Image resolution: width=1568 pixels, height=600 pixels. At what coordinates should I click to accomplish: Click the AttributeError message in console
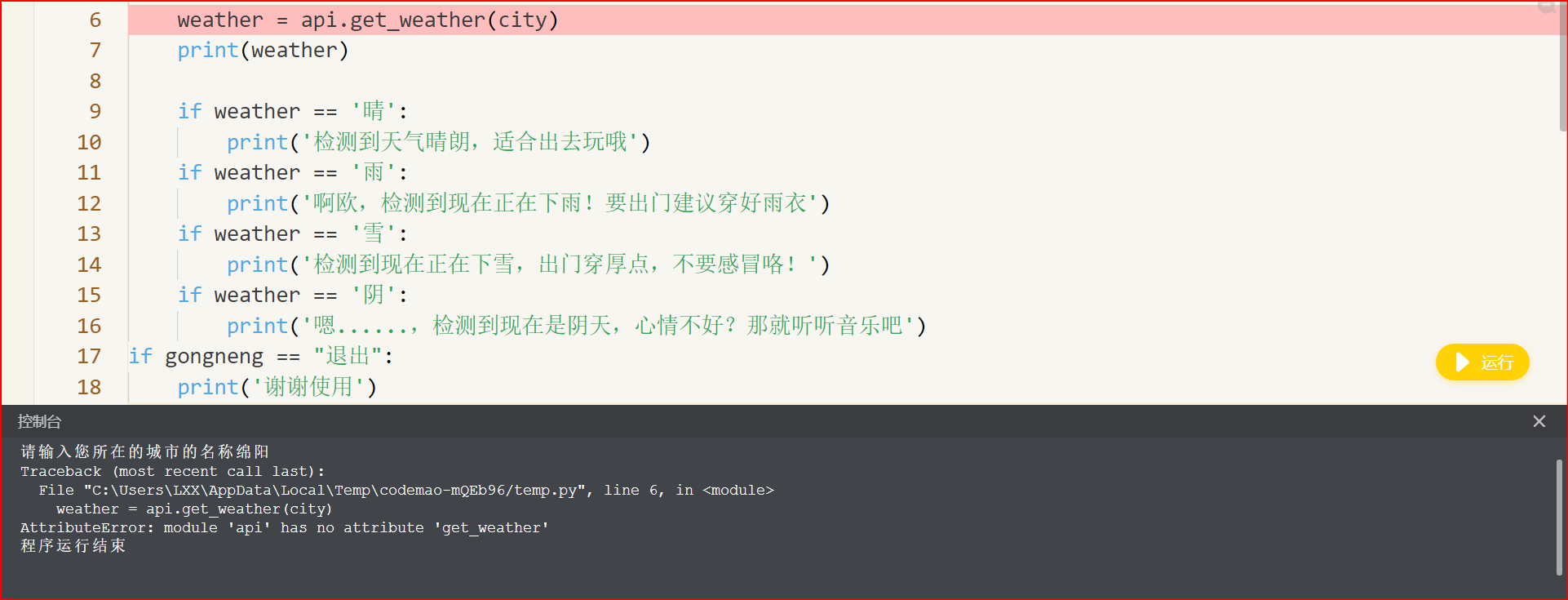pyautogui.click(x=285, y=528)
